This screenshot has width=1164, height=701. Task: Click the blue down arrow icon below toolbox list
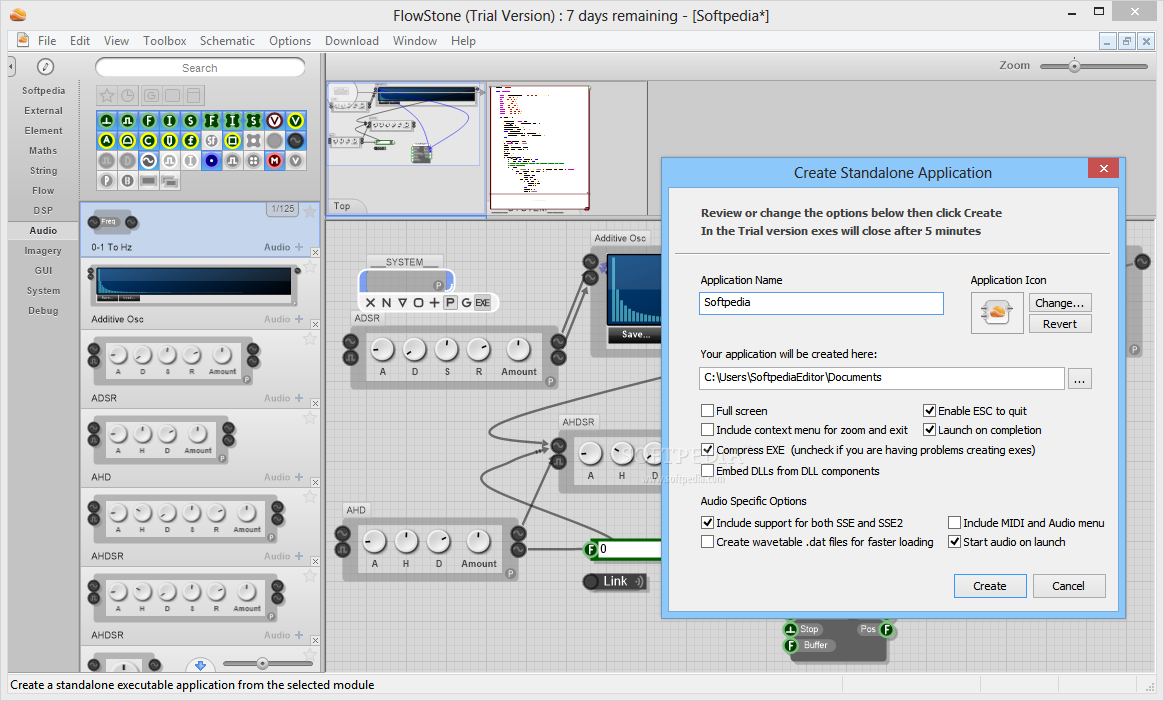[x=200, y=665]
